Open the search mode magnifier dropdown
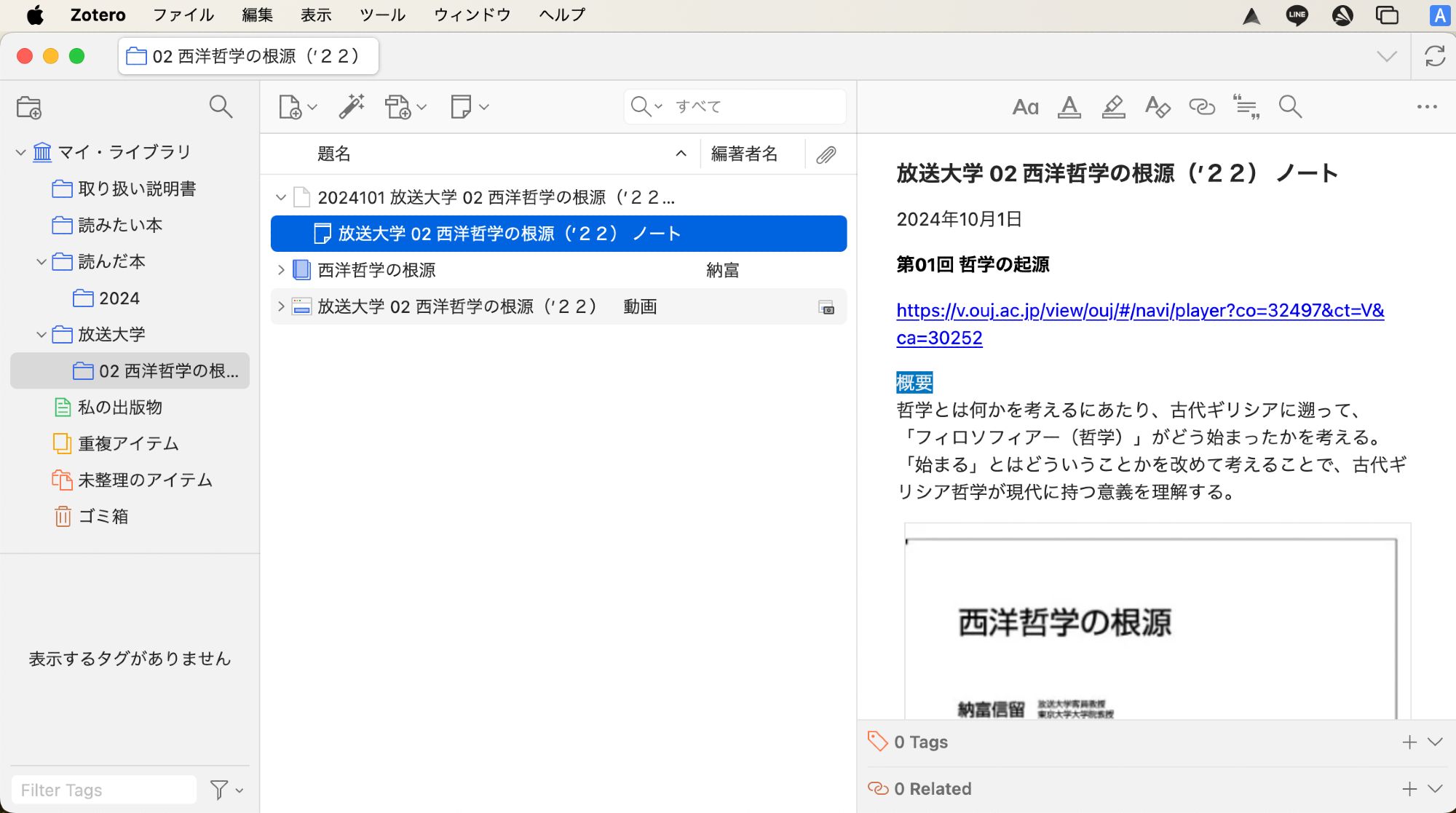The height and width of the screenshot is (813, 1456). click(x=646, y=106)
